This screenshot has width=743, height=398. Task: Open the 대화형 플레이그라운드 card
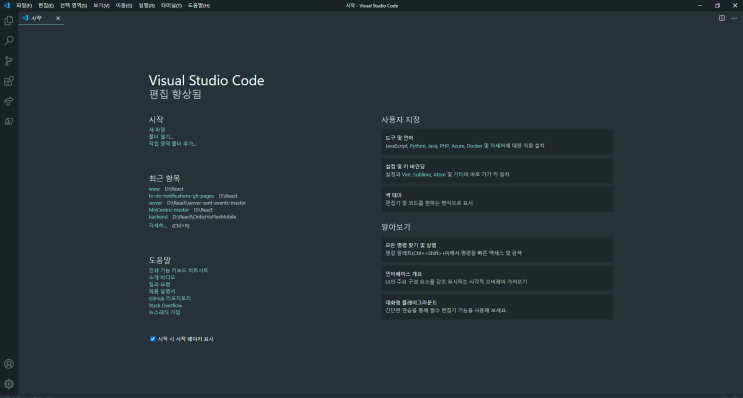(x=497, y=307)
